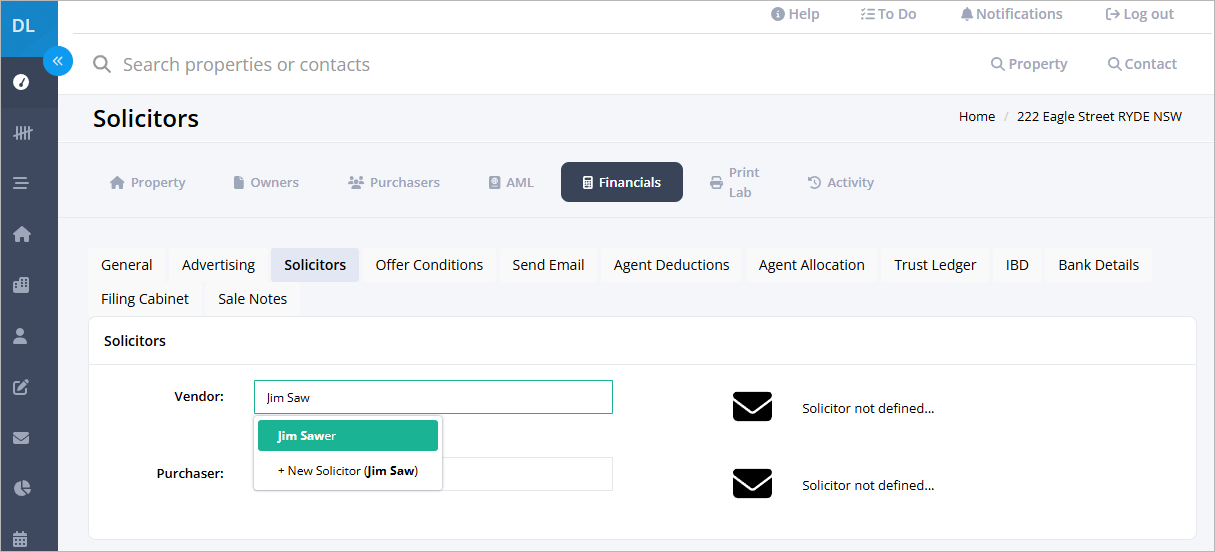
Task: Click the Log out link
Action: (x=1139, y=14)
